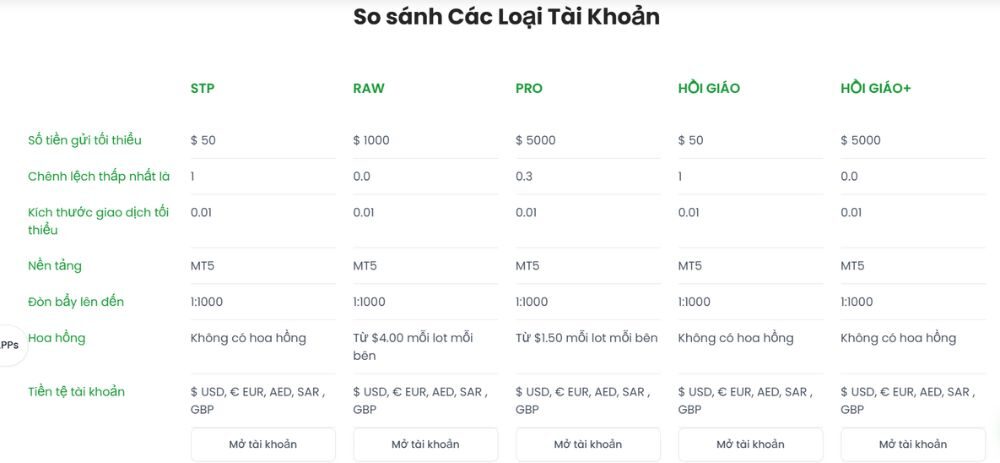1000x463 pixels.
Task: Select the STP column header
Action: coord(202,88)
